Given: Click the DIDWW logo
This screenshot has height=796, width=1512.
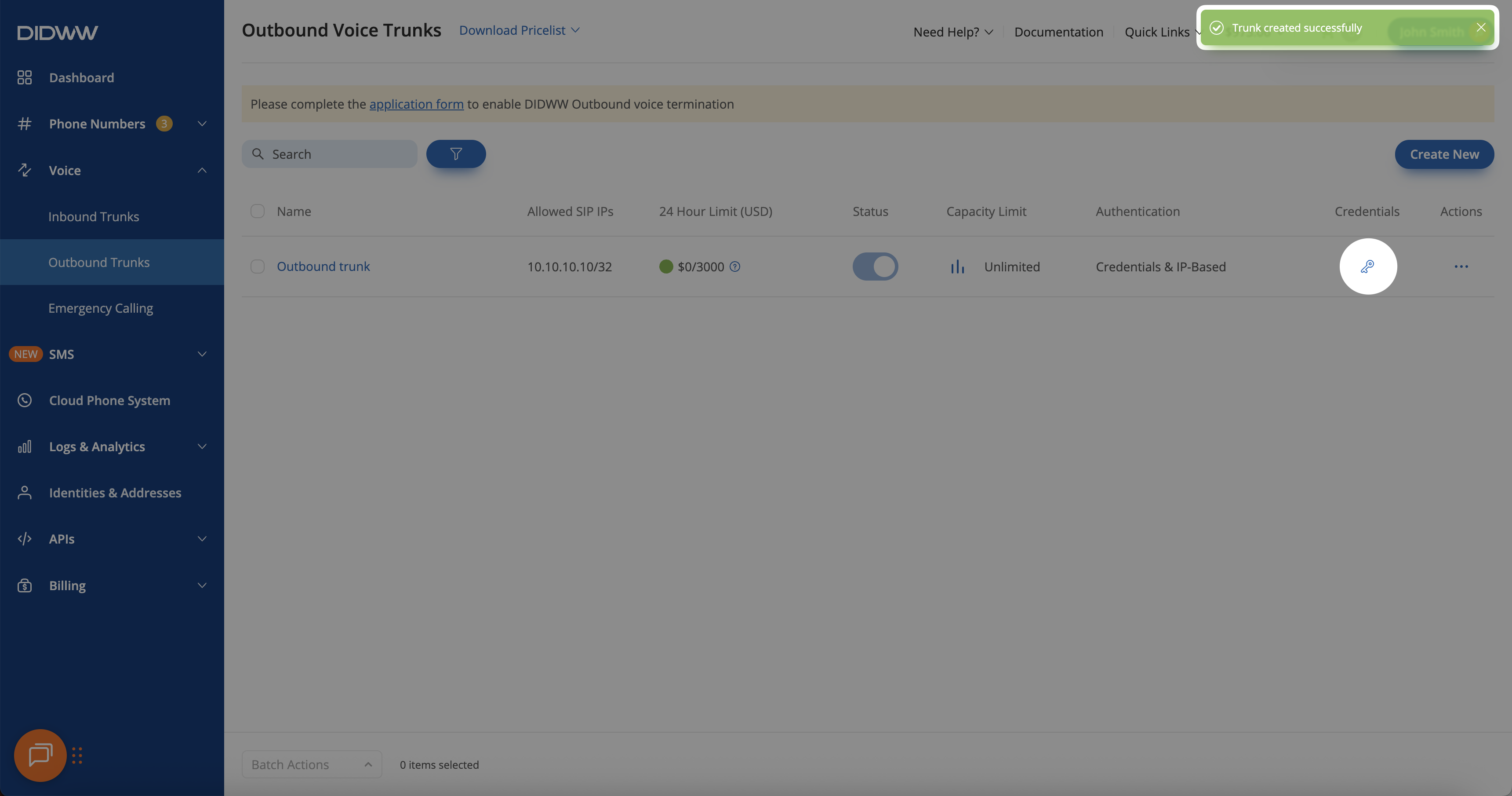Looking at the screenshot, I should point(57,33).
